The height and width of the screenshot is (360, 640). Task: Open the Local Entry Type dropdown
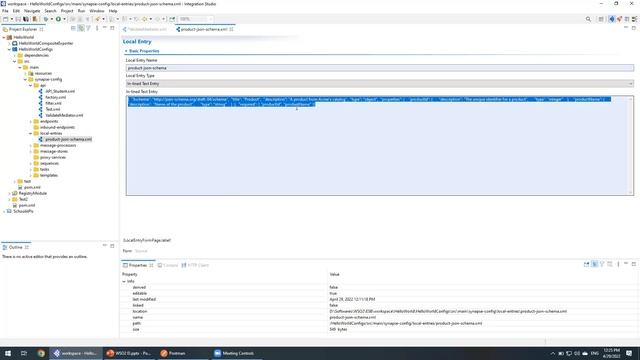coord(380,83)
